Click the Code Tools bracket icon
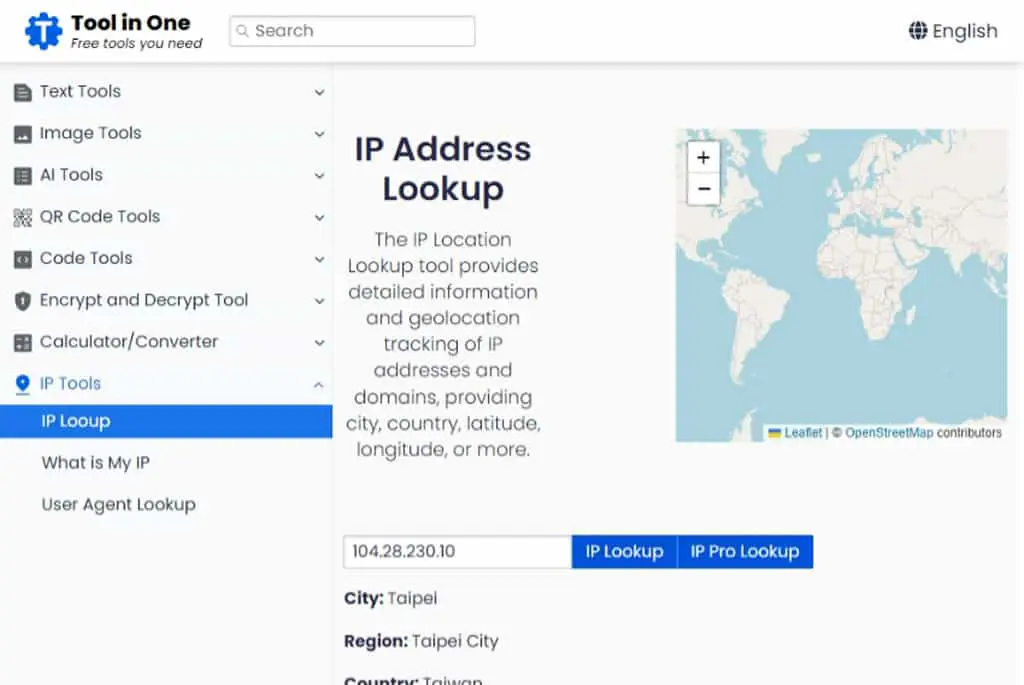The width and height of the screenshot is (1024, 685). click(22, 259)
